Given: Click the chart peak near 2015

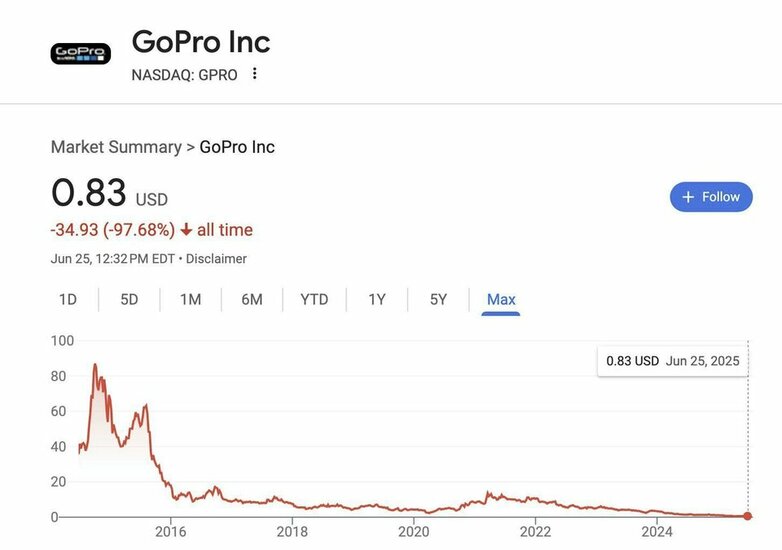Looking at the screenshot, I should click(95, 365).
